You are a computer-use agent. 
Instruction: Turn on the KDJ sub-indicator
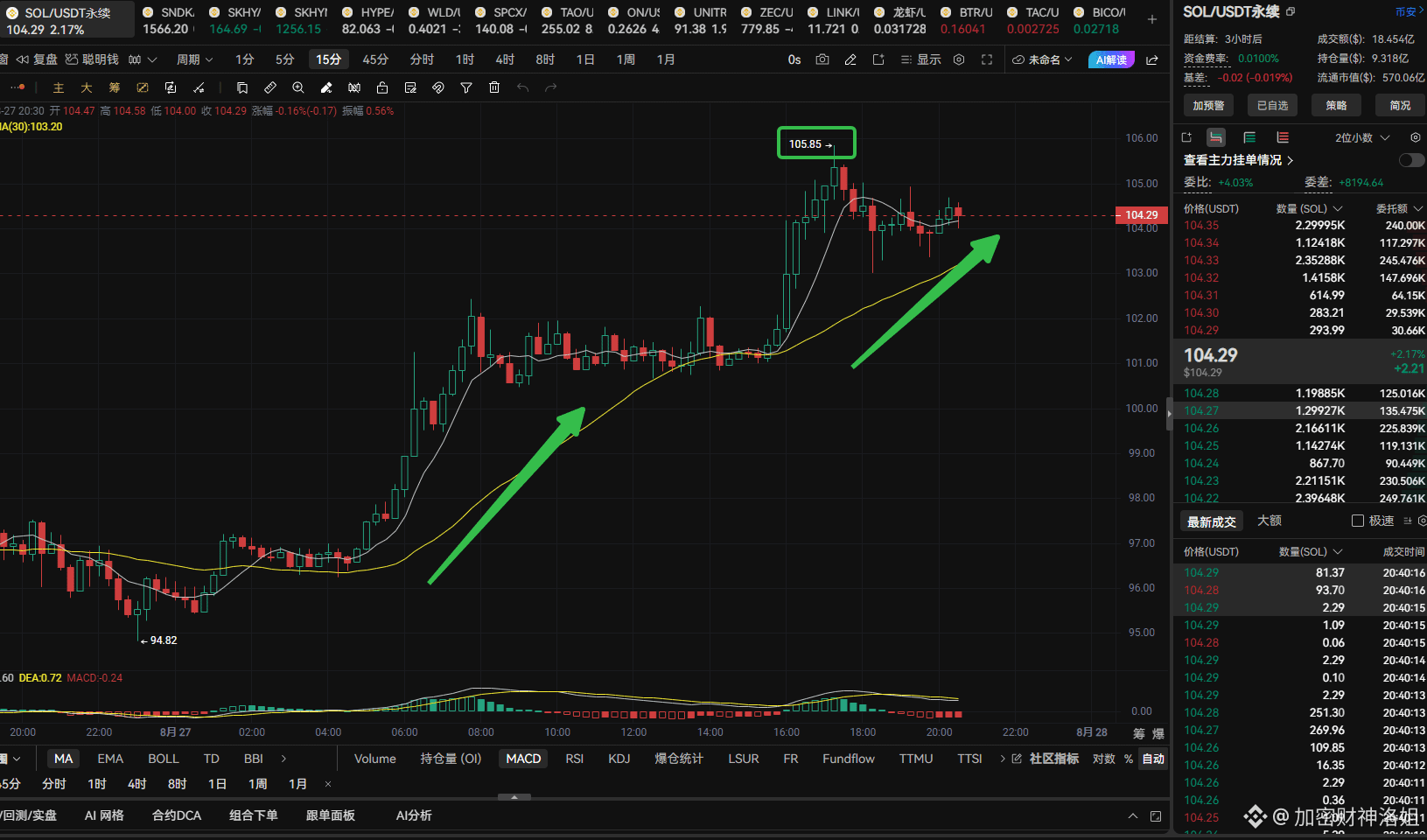pos(619,759)
